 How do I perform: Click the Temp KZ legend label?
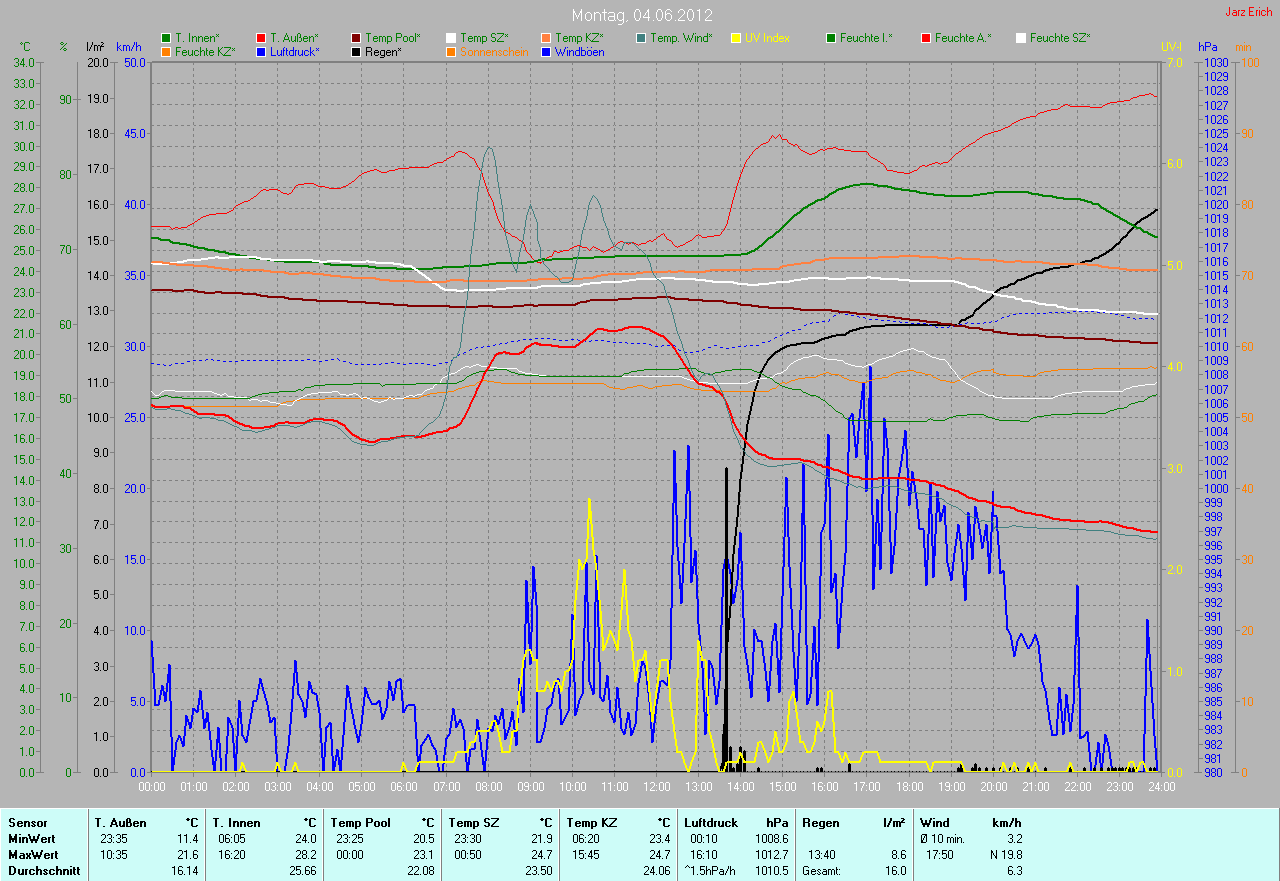579,38
